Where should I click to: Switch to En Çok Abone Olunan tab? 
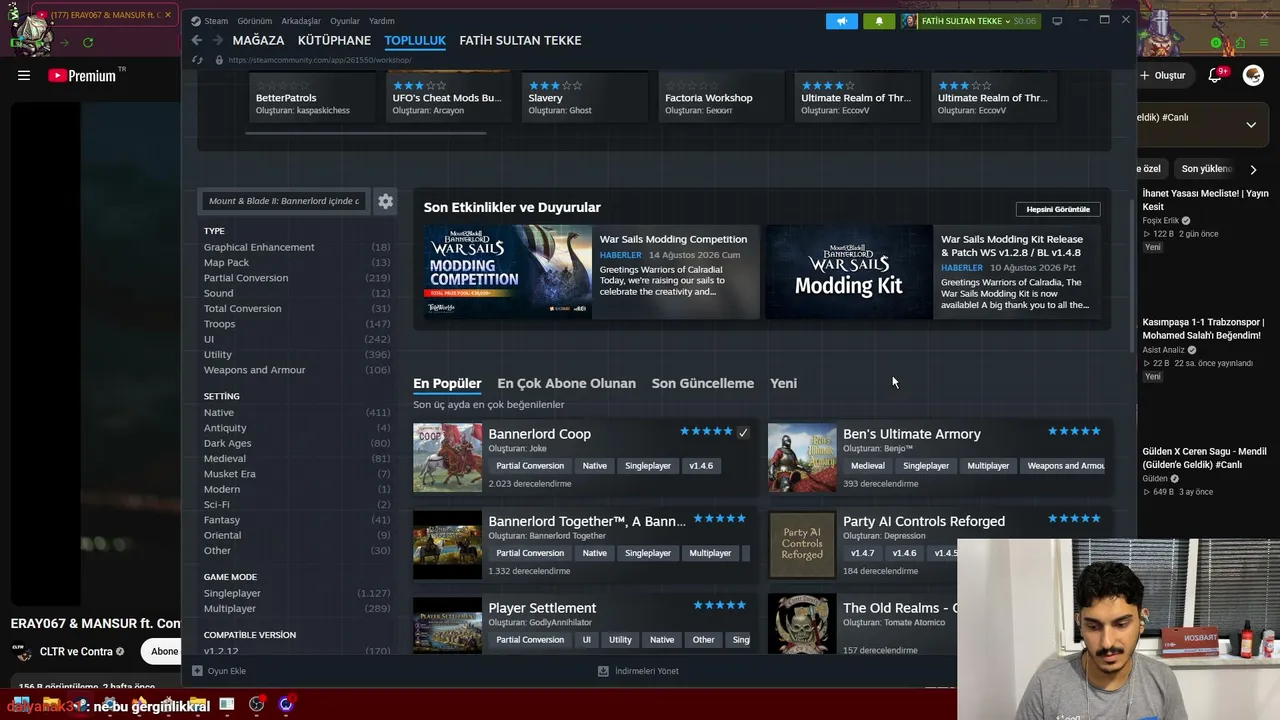click(x=566, y=383)
